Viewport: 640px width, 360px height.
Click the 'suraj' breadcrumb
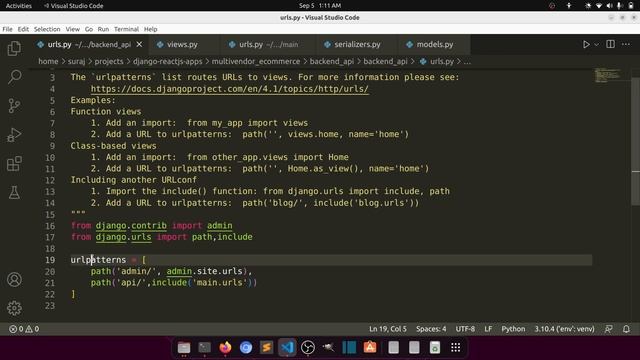(76, 61)
